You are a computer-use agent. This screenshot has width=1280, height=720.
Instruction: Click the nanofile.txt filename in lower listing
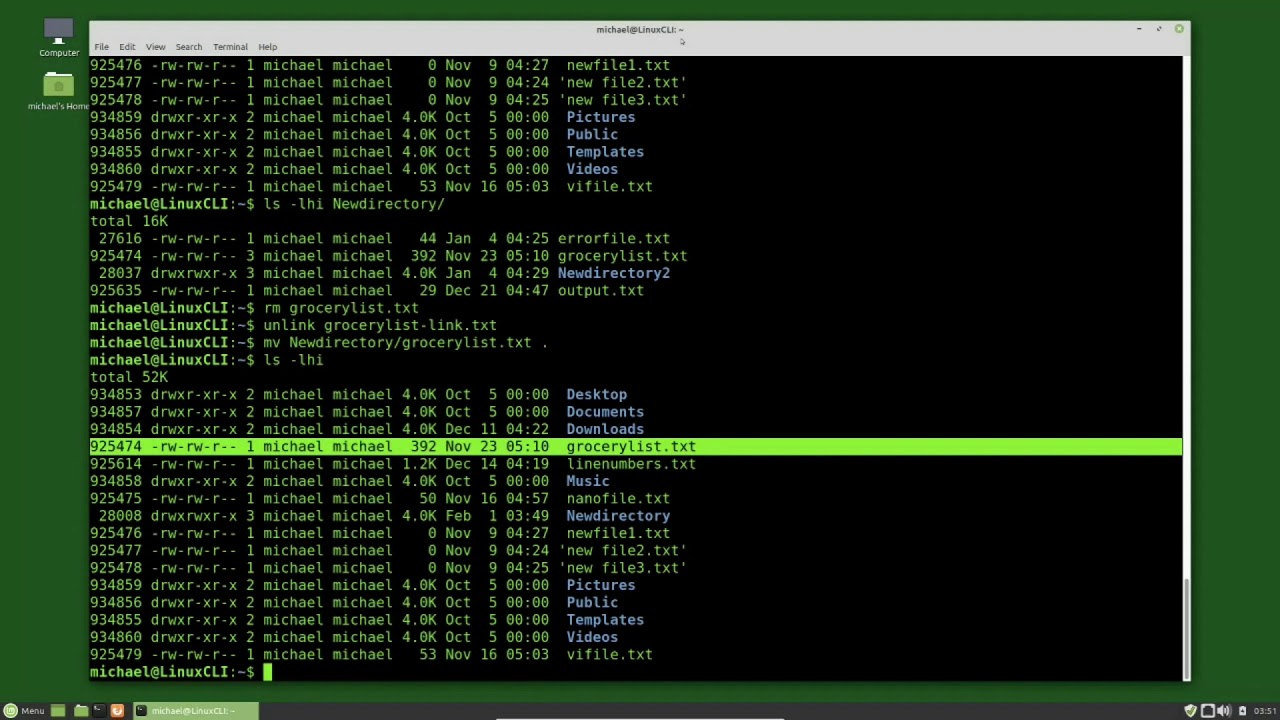[618, 499]
